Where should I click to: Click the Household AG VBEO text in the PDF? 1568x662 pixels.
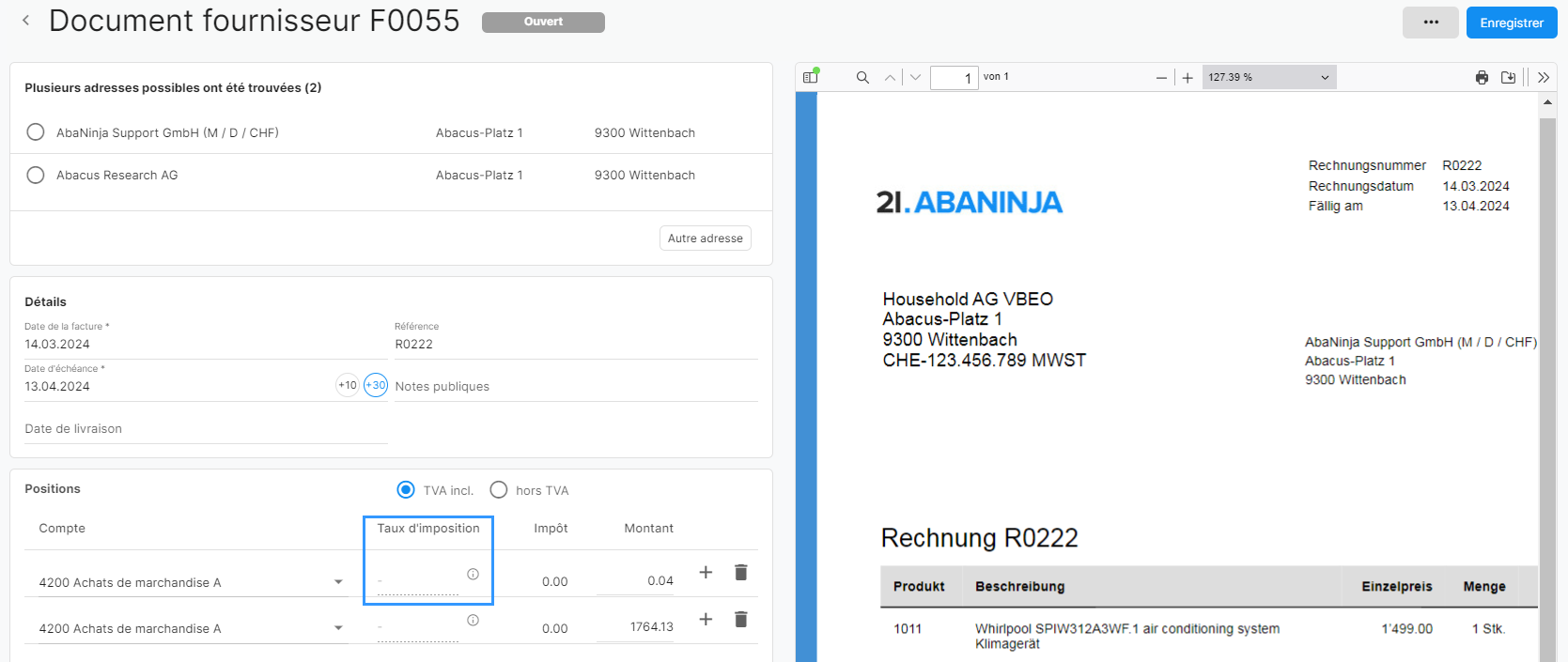click(968, 300)
